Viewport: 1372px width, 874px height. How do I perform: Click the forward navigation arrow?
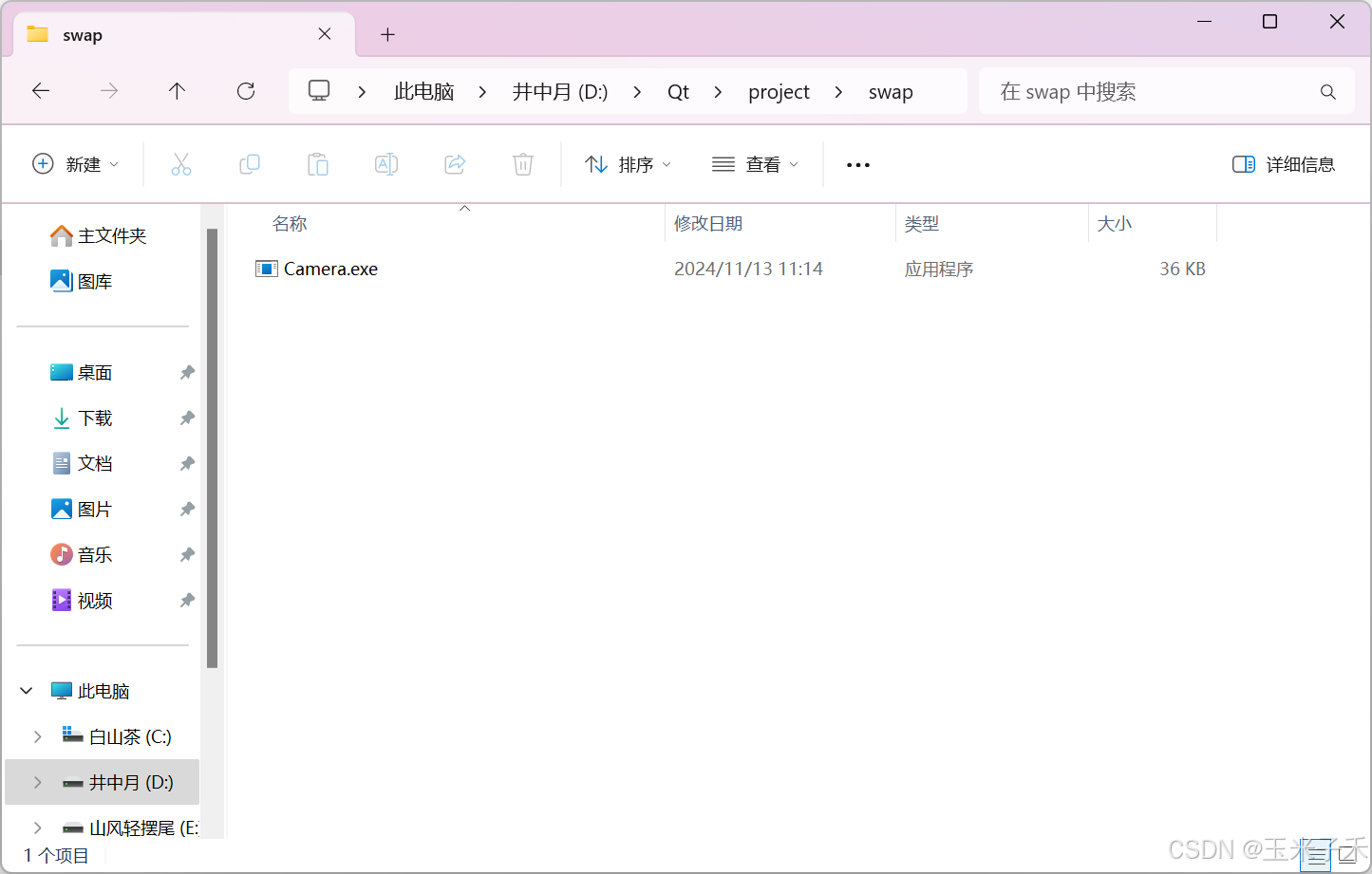click(x=109, y=91)
